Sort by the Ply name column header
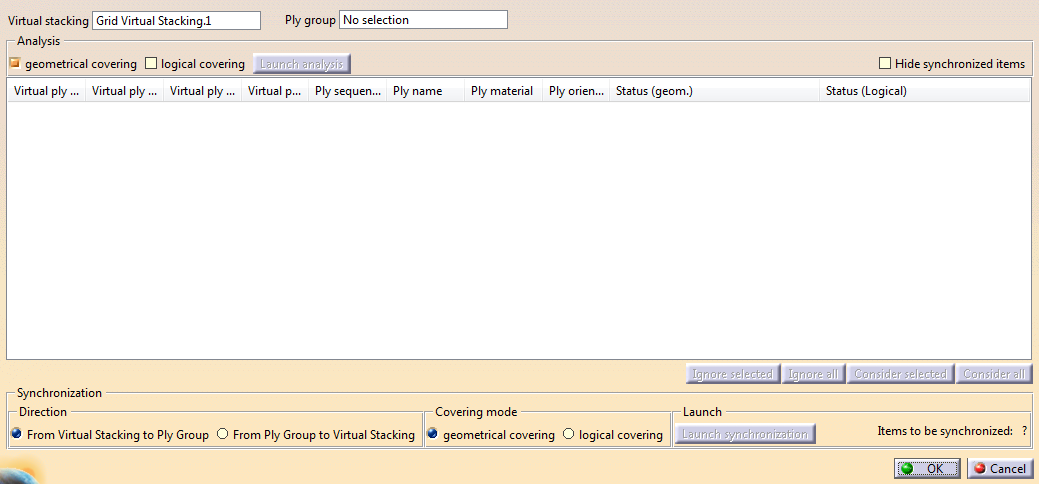This screenshot has width=1039, height=484. 425,91
